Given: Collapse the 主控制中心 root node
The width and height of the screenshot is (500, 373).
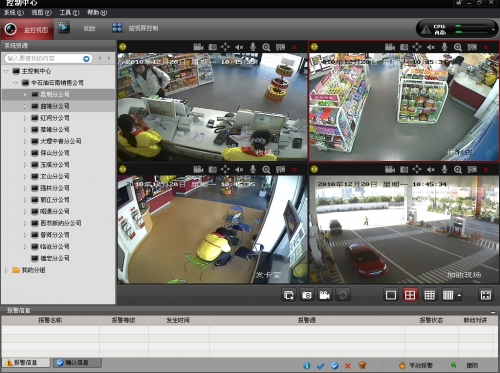Looking at the screenshot, I should click(6, 71).
